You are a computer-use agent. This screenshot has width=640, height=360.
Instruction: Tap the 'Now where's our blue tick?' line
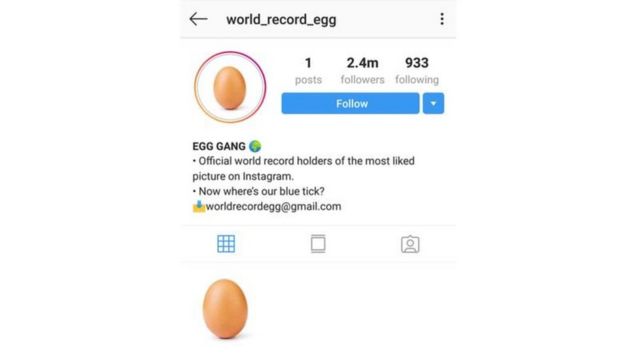pyautogui.click(x=258, y=191)
